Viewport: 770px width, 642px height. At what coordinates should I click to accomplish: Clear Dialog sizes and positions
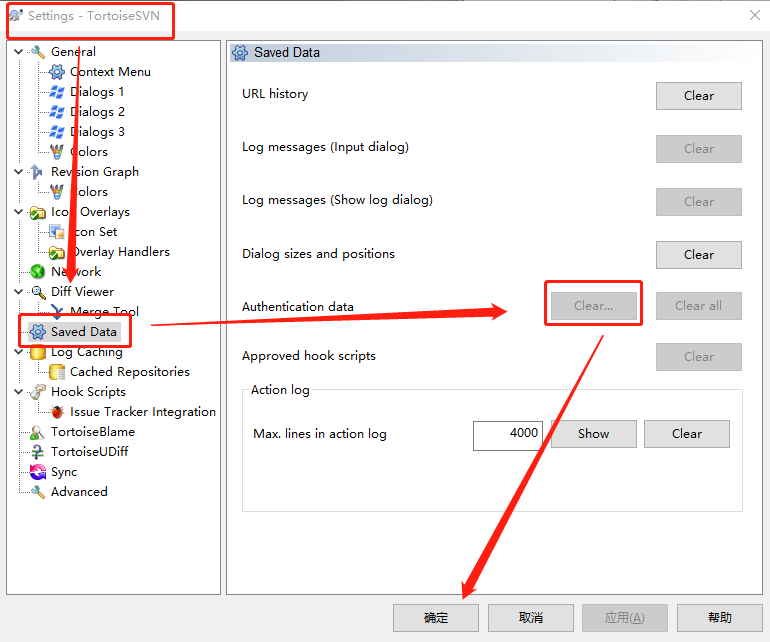tap(698, 255)
